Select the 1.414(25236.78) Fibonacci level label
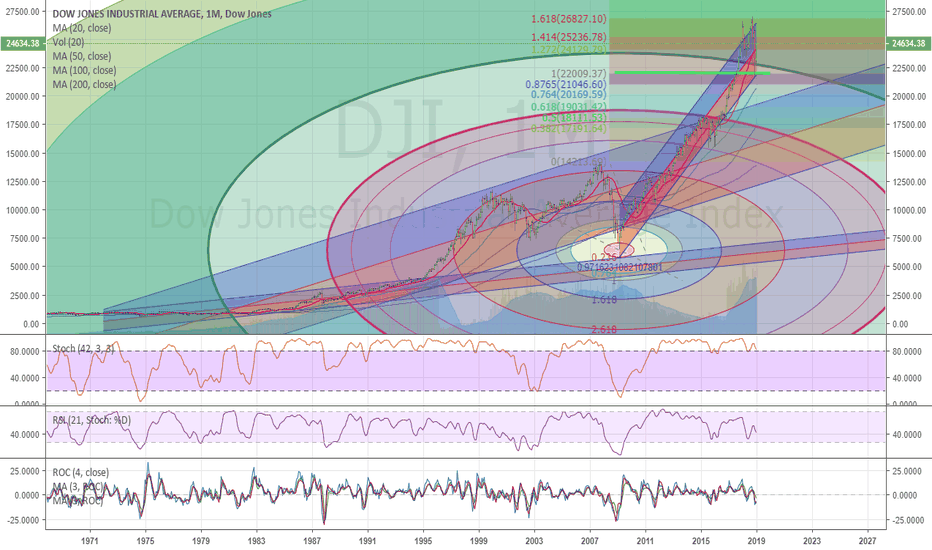Viewport: 932px width, 550px height. pyautogui.click(x=569, y=37)
